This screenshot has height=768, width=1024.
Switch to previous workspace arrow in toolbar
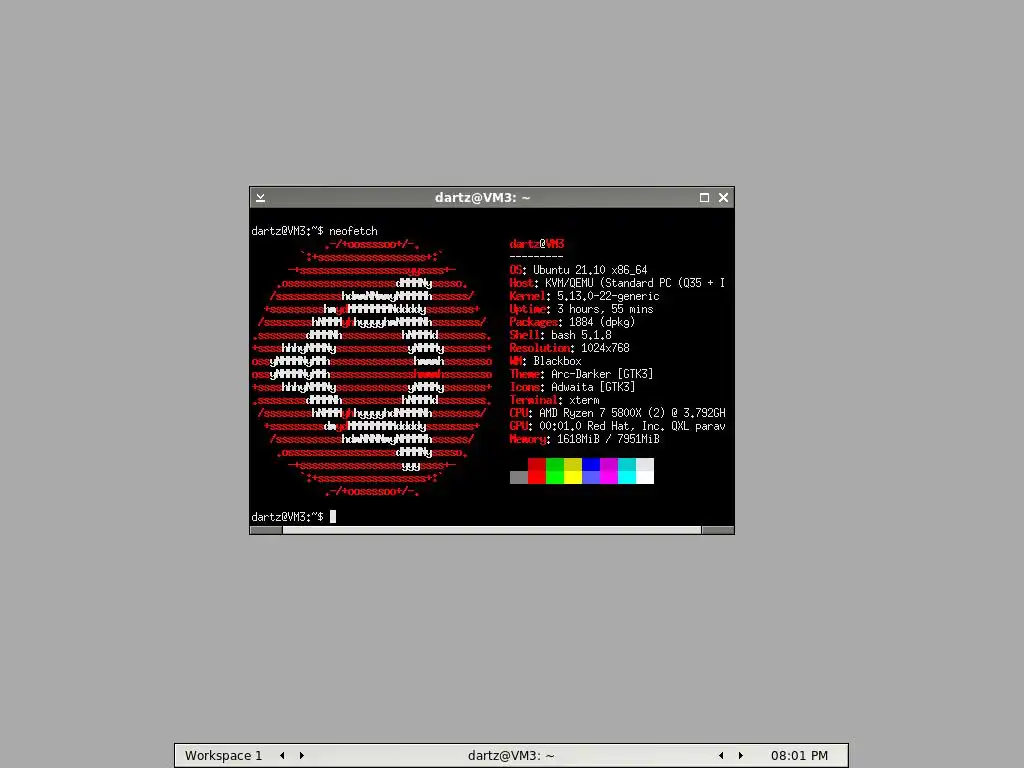tap(282, 756)
